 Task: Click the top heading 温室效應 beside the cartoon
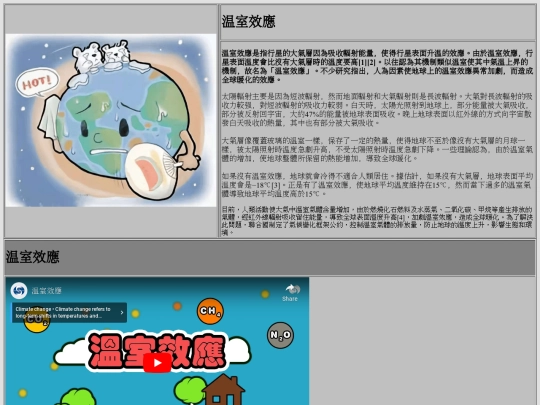click(x=248, y=22)
